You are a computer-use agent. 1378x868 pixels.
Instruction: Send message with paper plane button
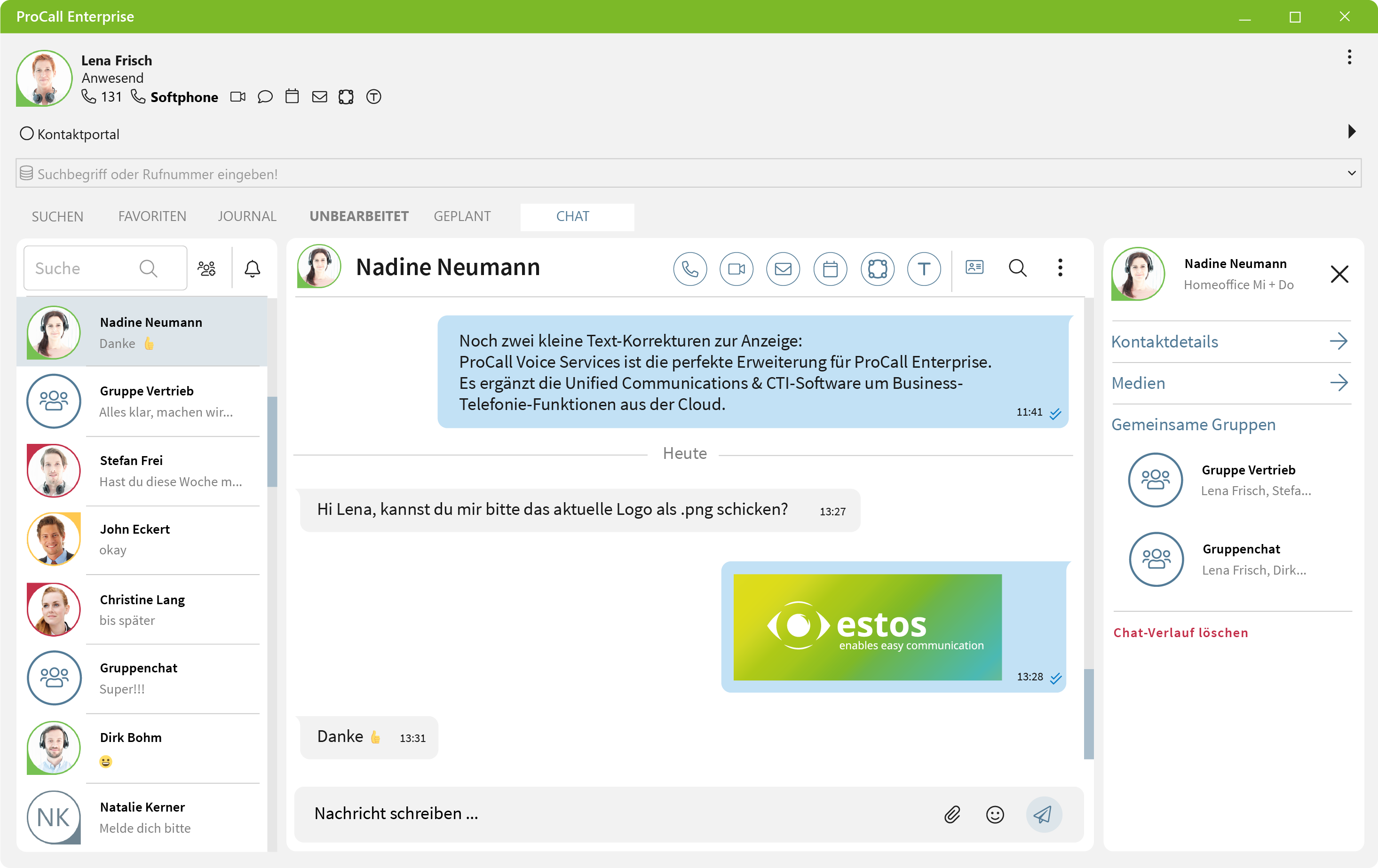click(x=1044, y=814)
